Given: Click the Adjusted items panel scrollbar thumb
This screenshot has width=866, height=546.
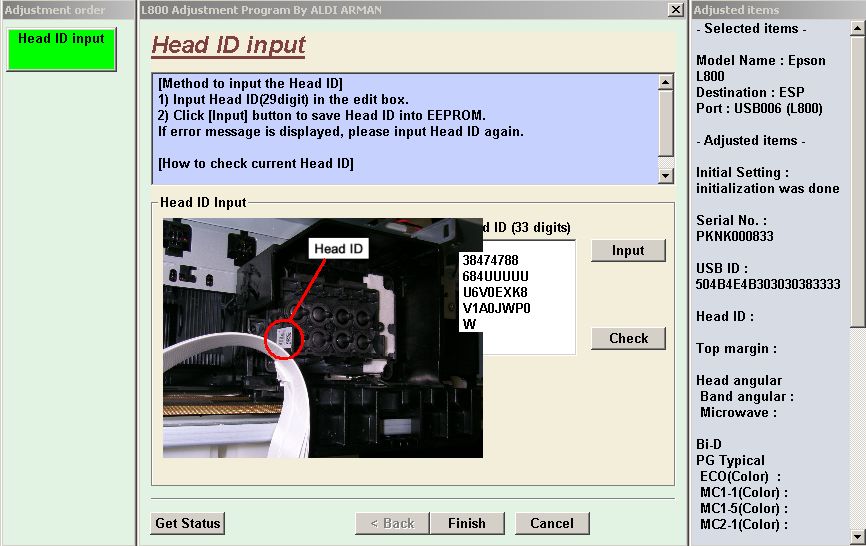Looking at the screenshot, I should 858,180.
